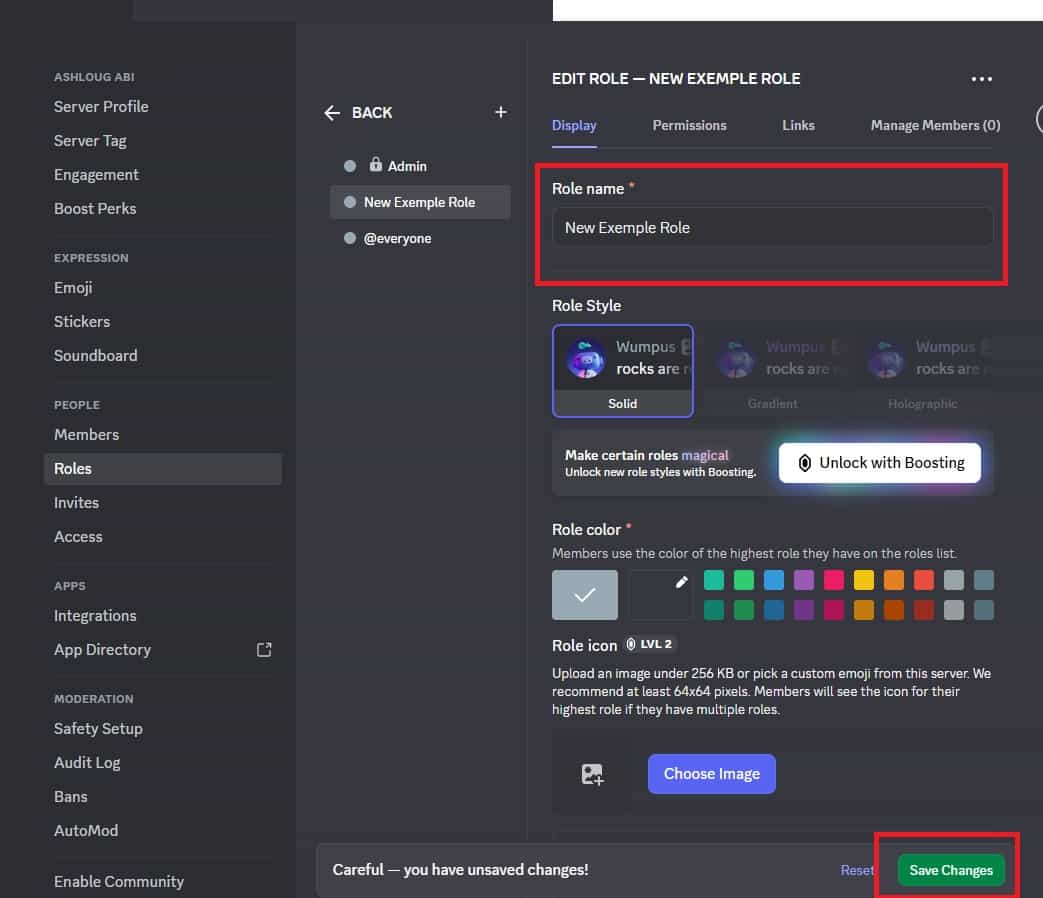Select the Gradient role style
The image size is (1043, 898).
772,370
